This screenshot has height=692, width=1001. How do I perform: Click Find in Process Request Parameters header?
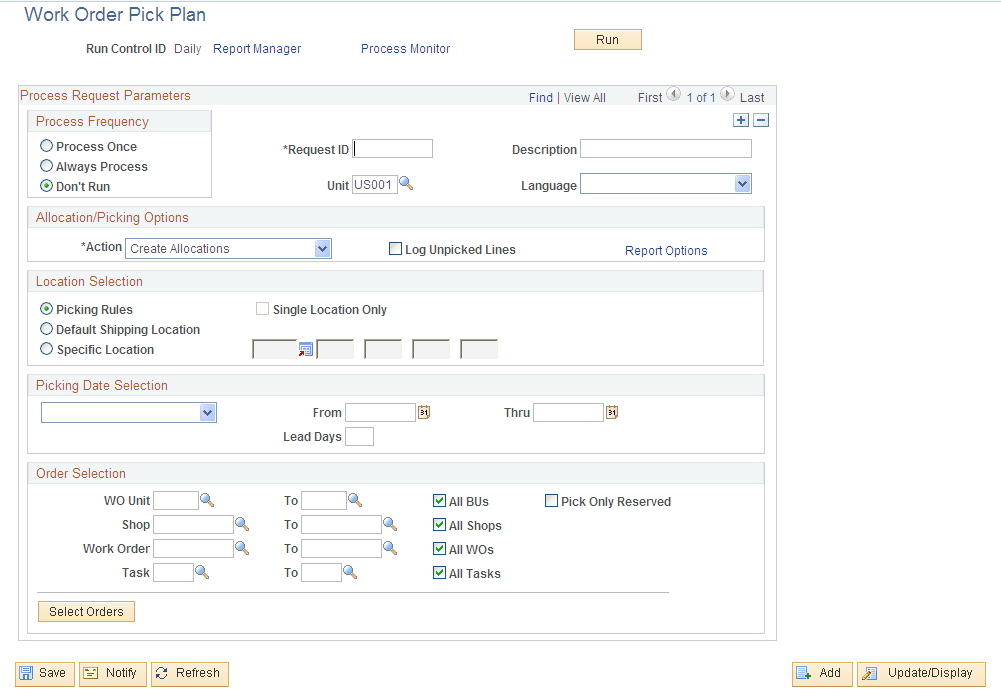(x=541, y=97)
